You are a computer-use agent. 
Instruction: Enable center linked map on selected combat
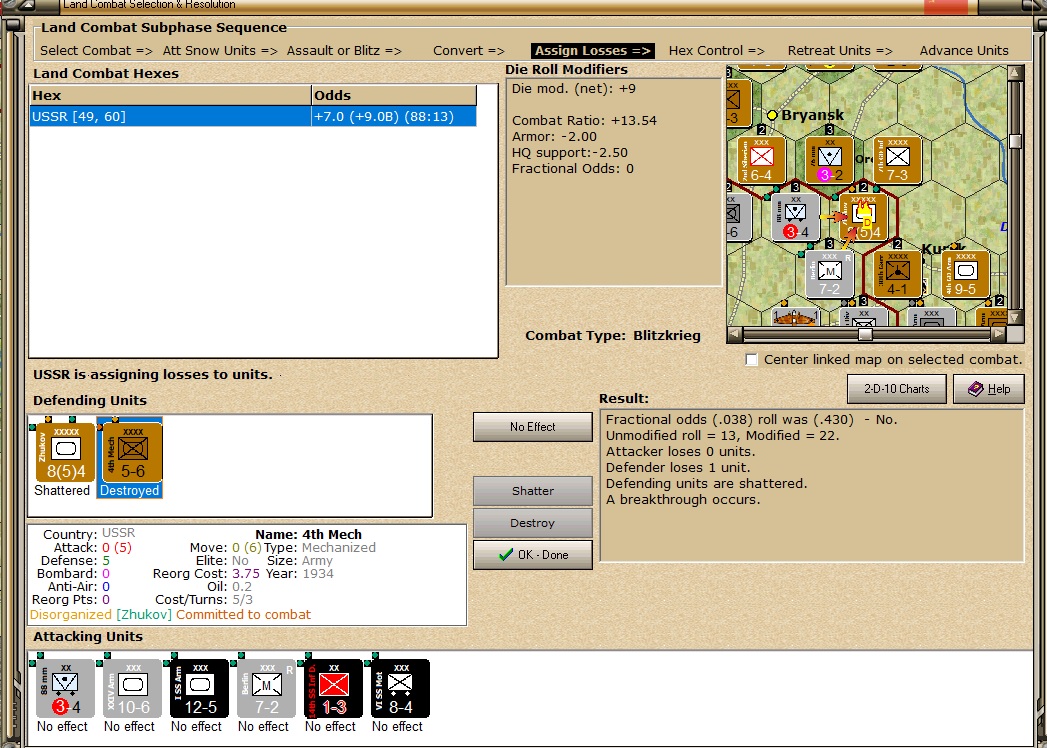(752, 360)
